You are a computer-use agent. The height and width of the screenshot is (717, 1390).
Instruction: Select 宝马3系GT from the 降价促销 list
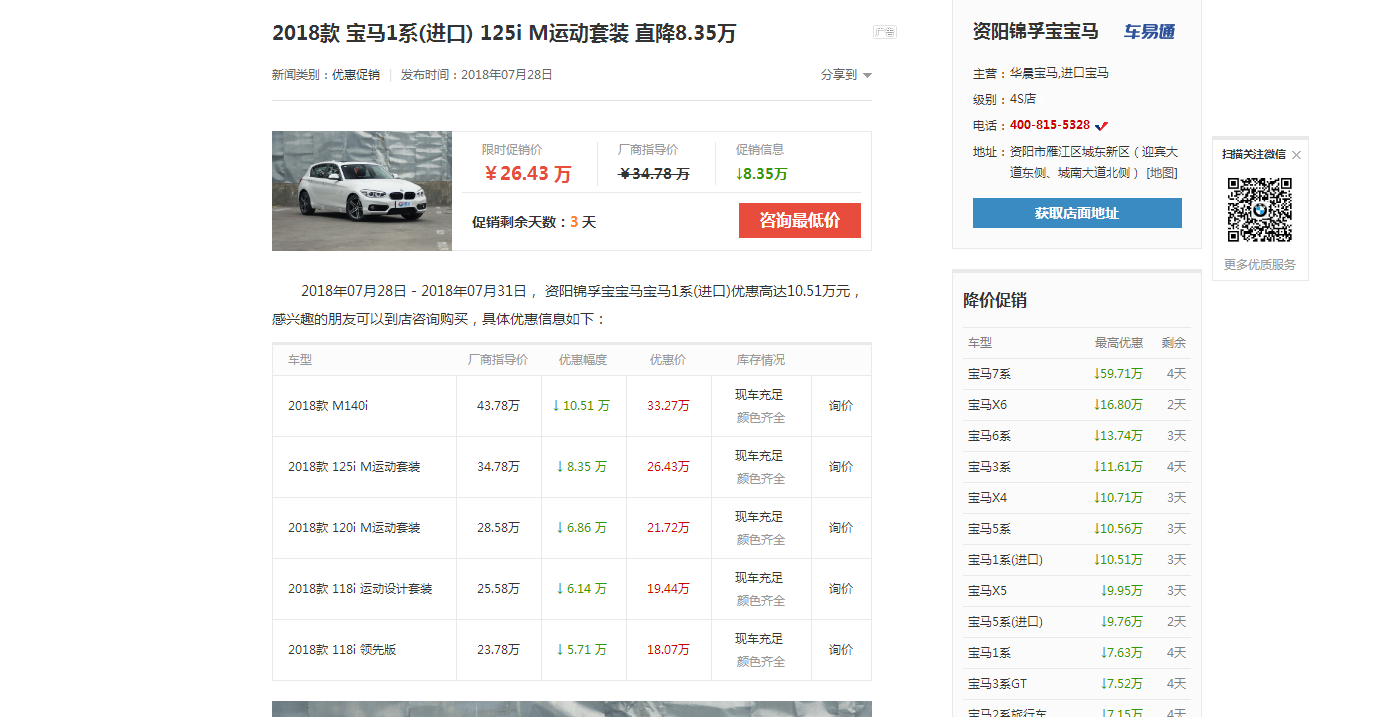(997, 684)
